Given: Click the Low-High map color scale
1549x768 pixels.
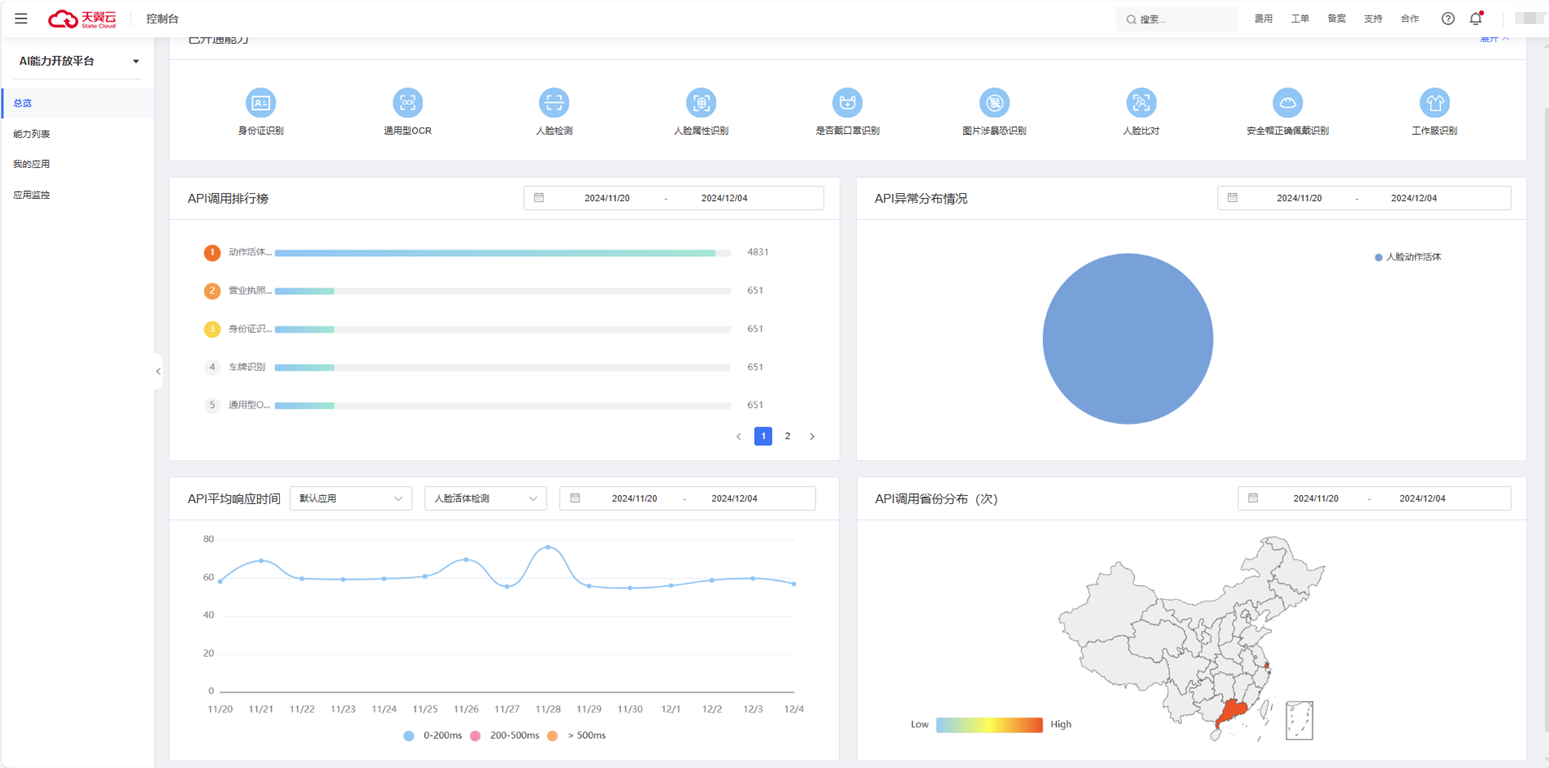Looking at the screenshot, I should click(x=989, y=725).
